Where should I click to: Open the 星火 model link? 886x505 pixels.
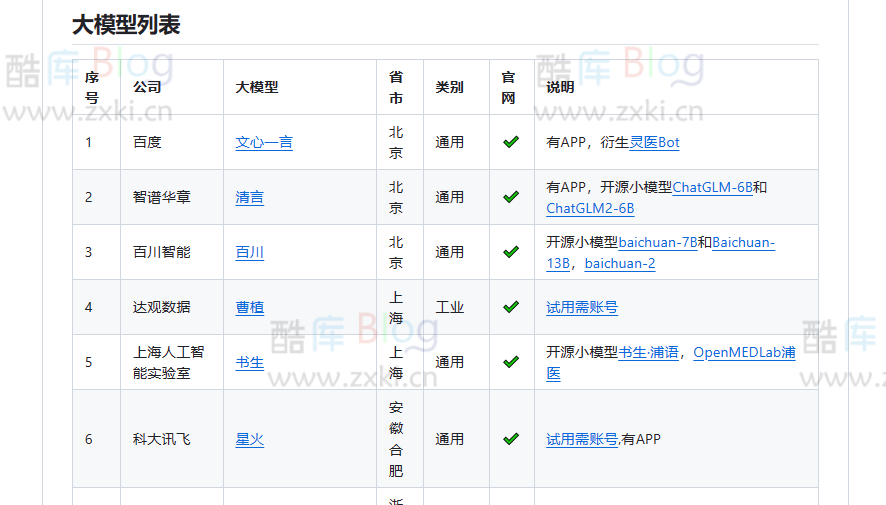tap(249, 439)
